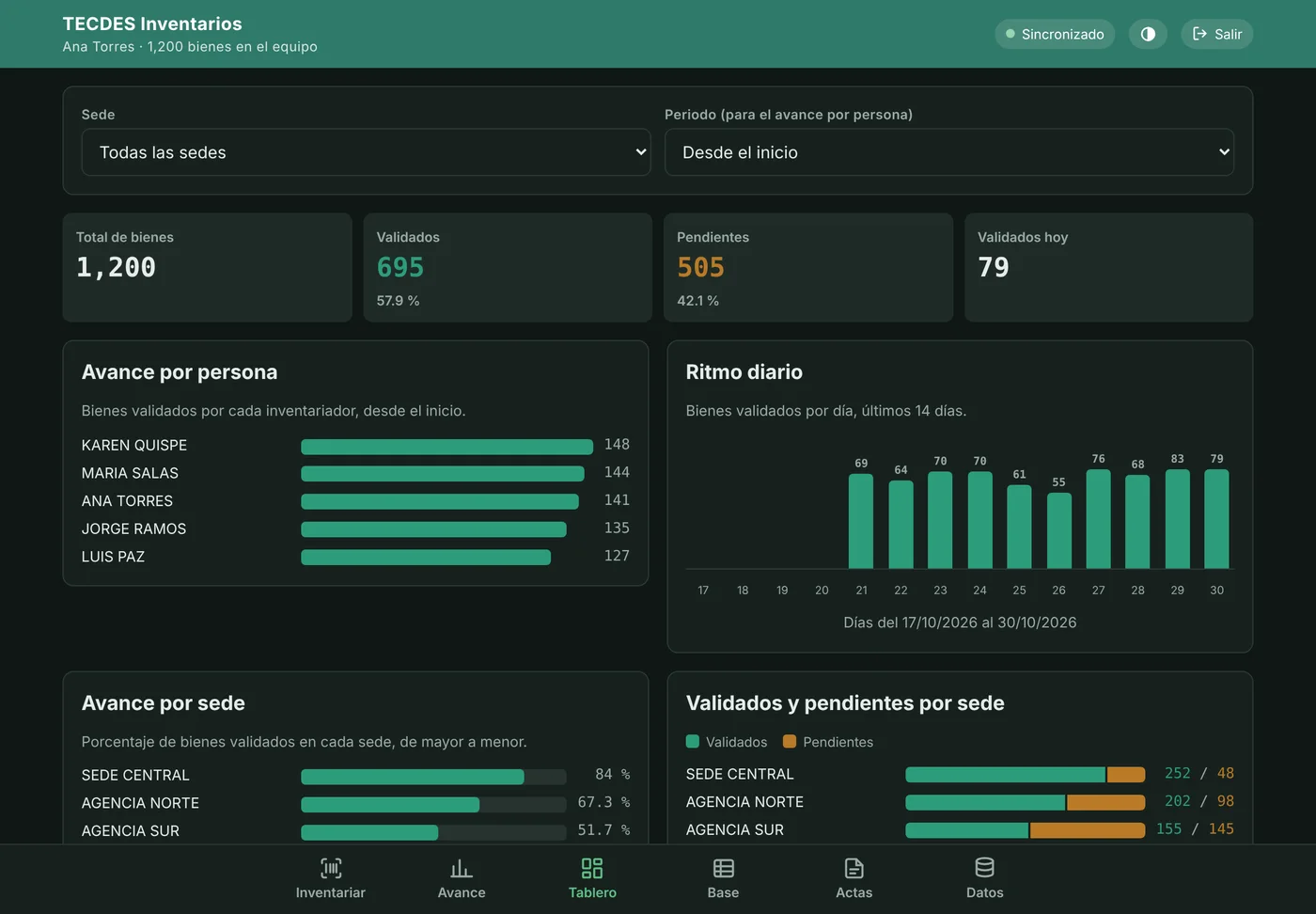This screenshot has height=914, width=1316.
Task: Click the 148 value for Karen Quispe
Action: (x=617, y=444)
